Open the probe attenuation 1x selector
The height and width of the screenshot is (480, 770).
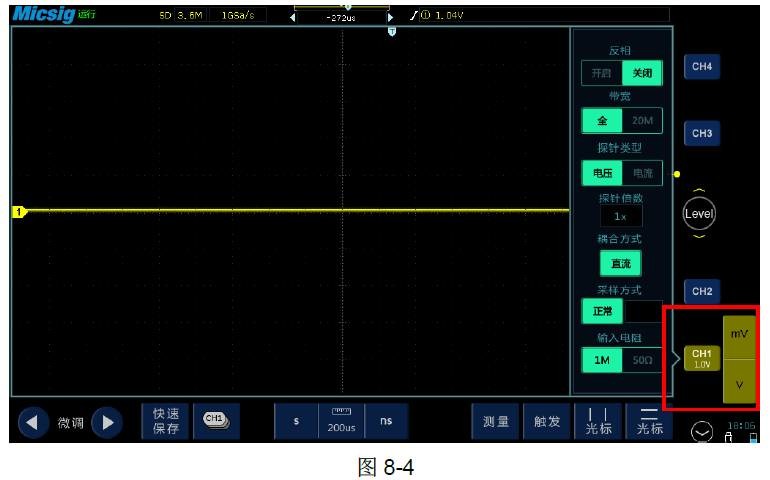621,216
